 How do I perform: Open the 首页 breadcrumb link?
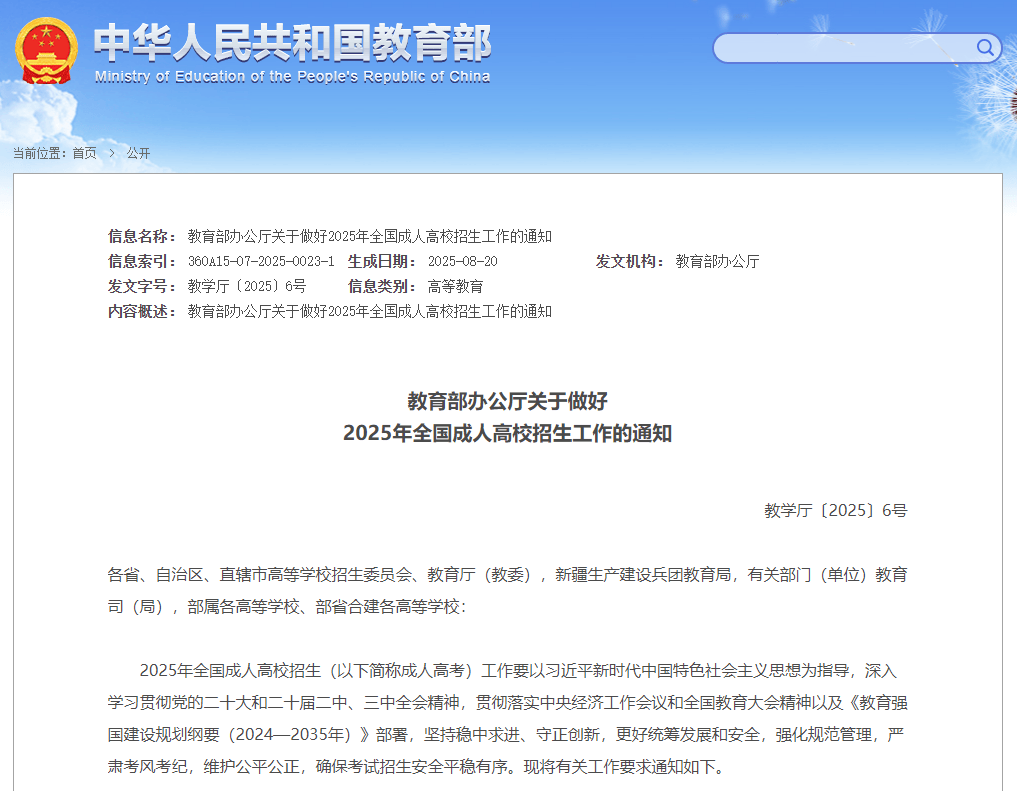84,153
